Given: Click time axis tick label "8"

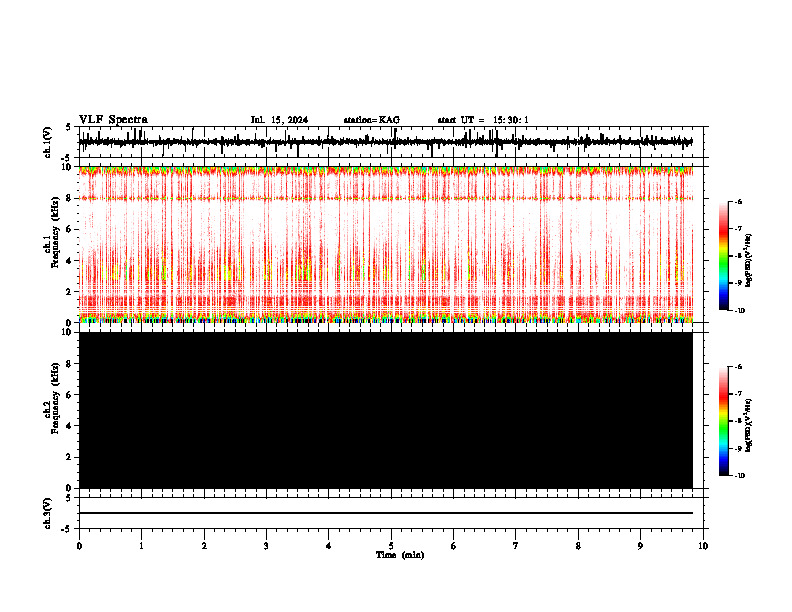Looking at the screenshot, I should point(578,546).
